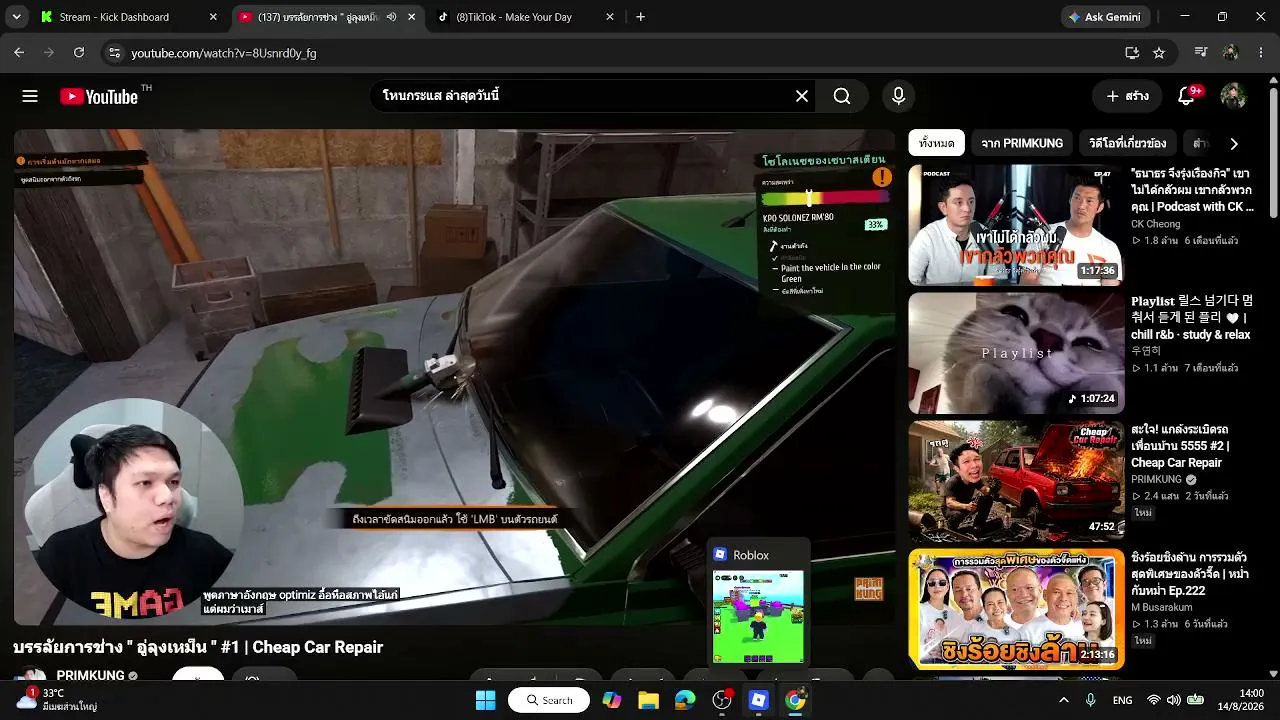
Task: Mute the YouTube tab audio speaker icon
Action: [x=392, y=17]
